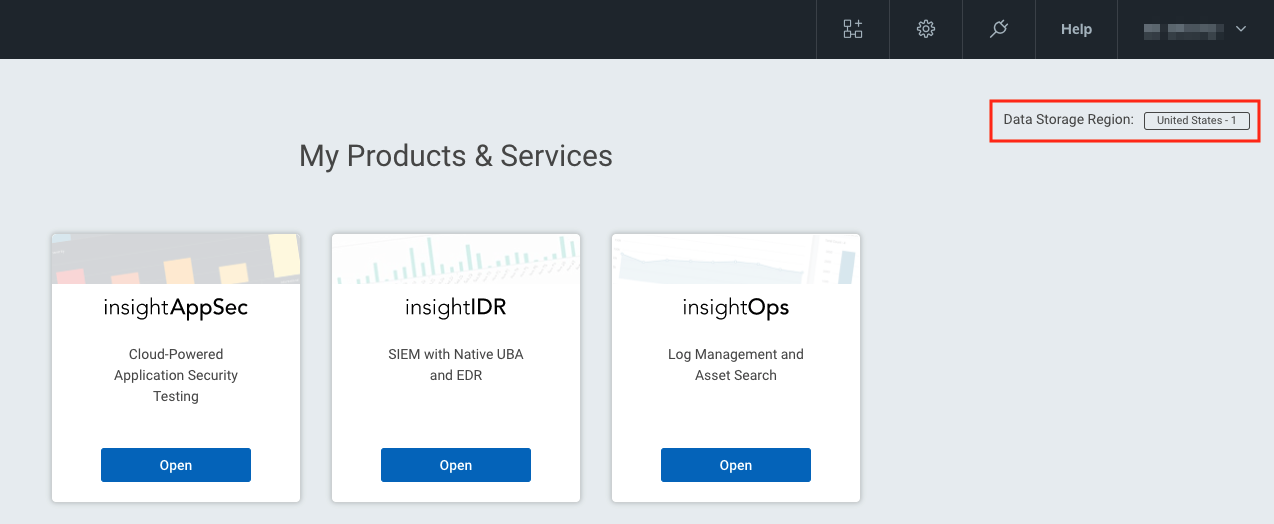Click the insightAppSec card banner image
Screen dimensions: 1274x524
point(176,259)
